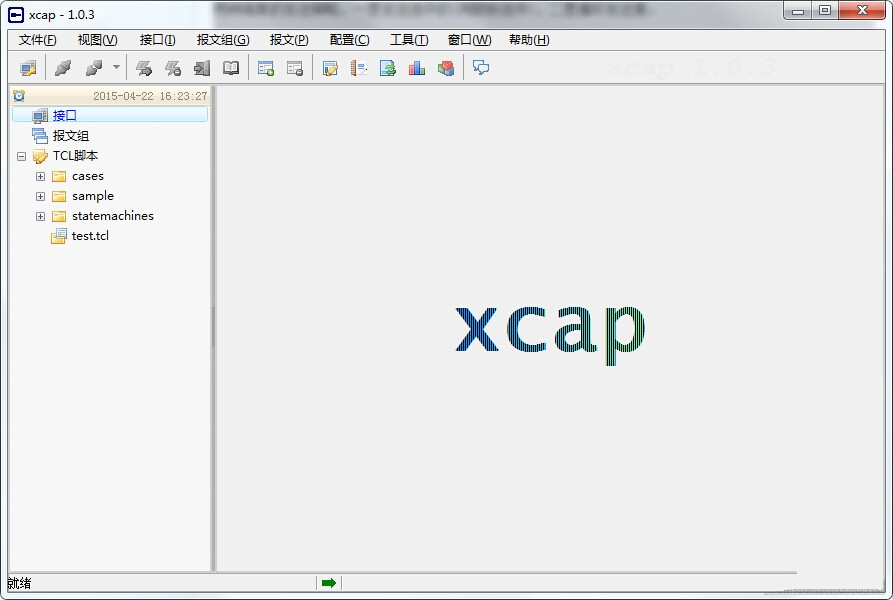
Task: Expand the statemachines folder
Action: pos(39,216)
